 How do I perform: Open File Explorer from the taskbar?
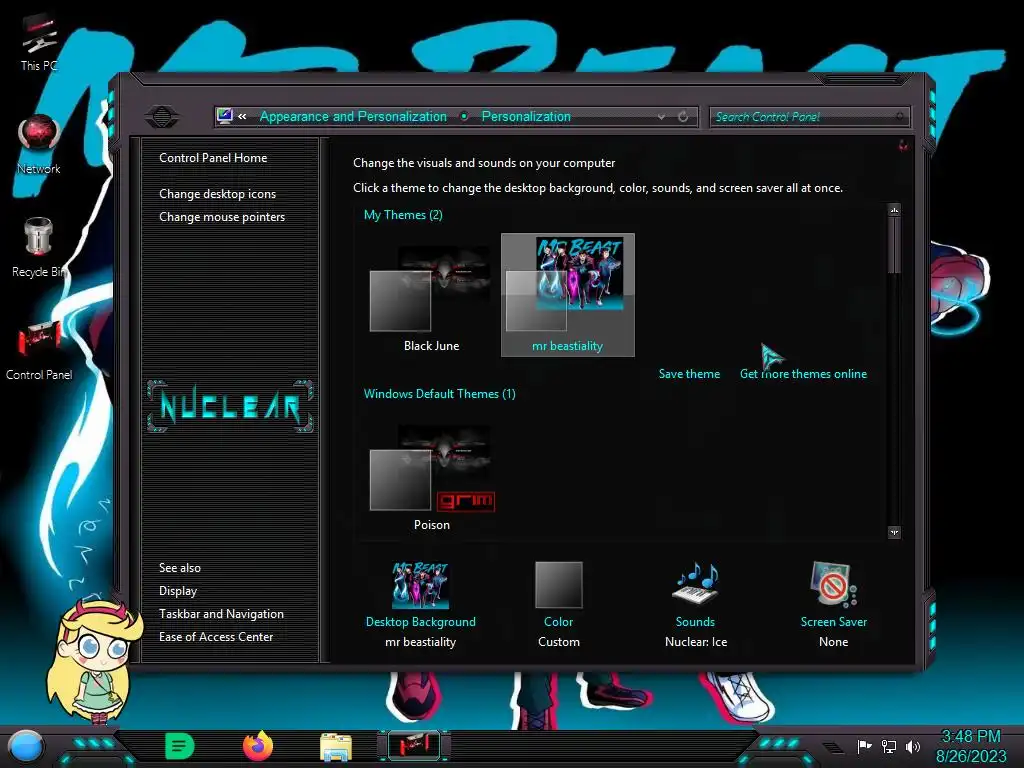point(336,746)
